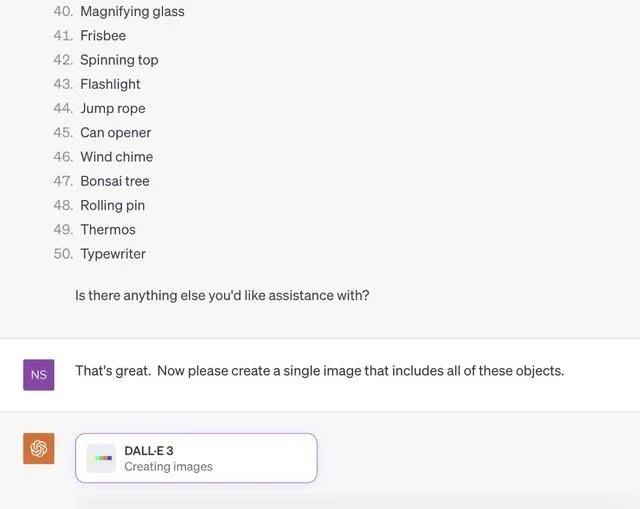Click the 'Thermos' list item
The height and width of the screenshot is (509, 640).
[x=108, y=229]
